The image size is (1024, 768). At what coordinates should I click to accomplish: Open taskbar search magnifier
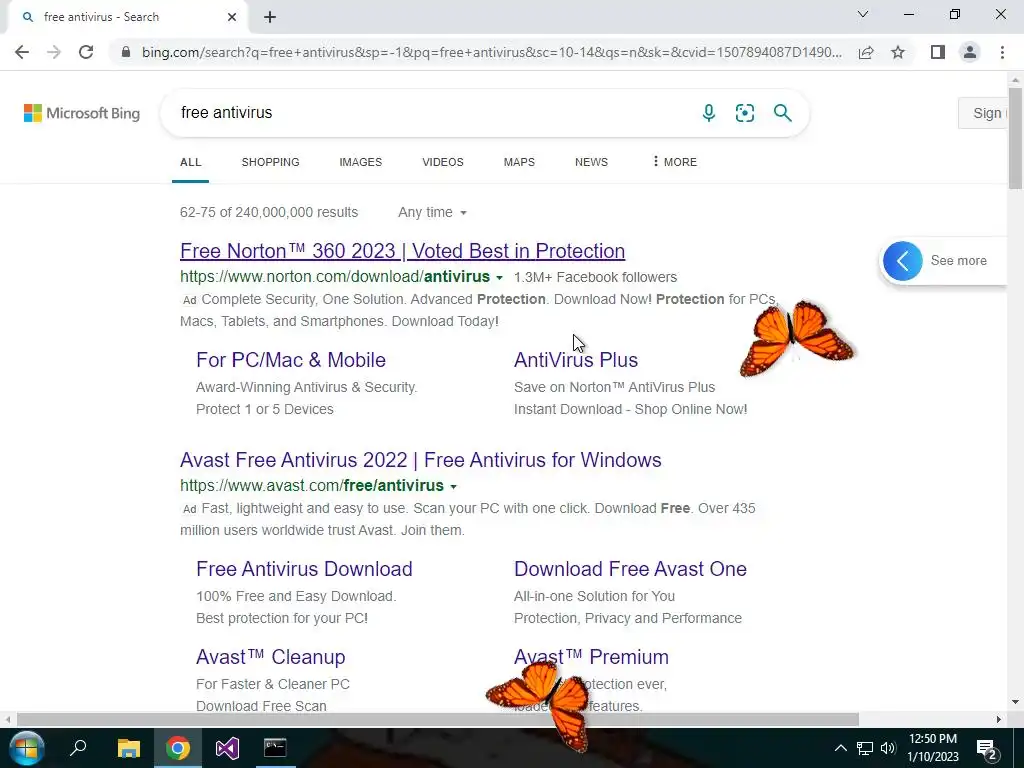pos(78,748)
